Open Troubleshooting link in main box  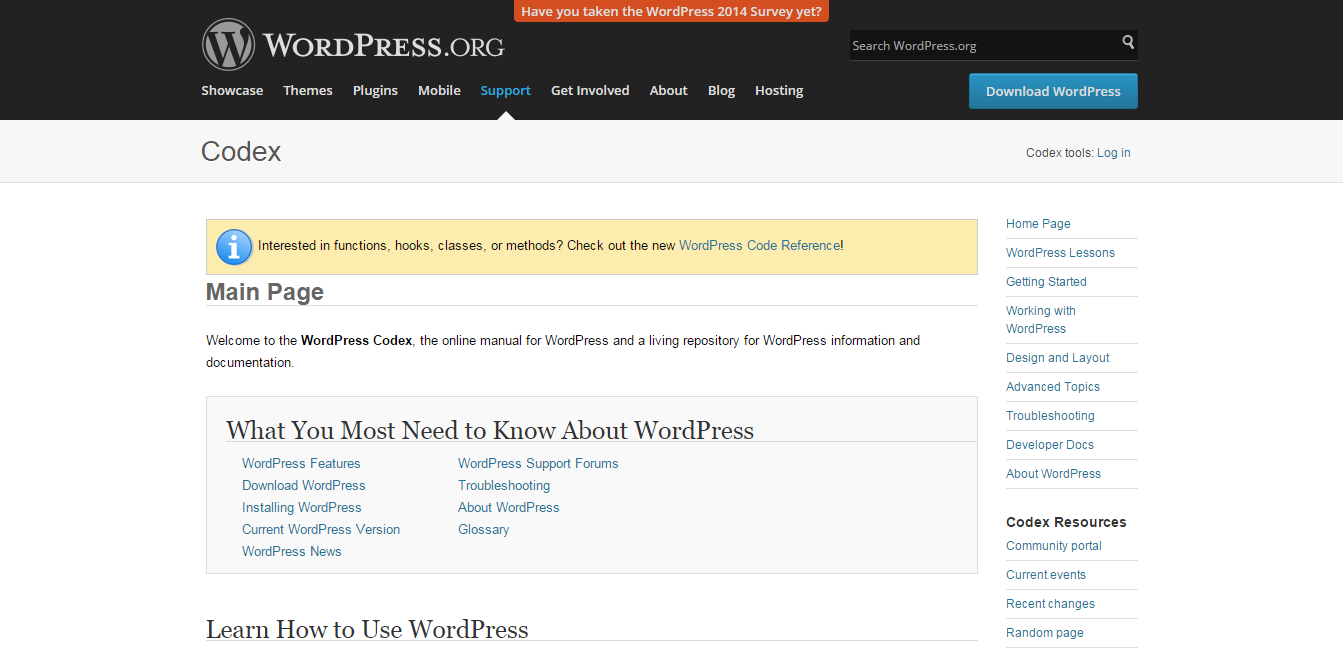pyautogui.click(x=504, y=485)
